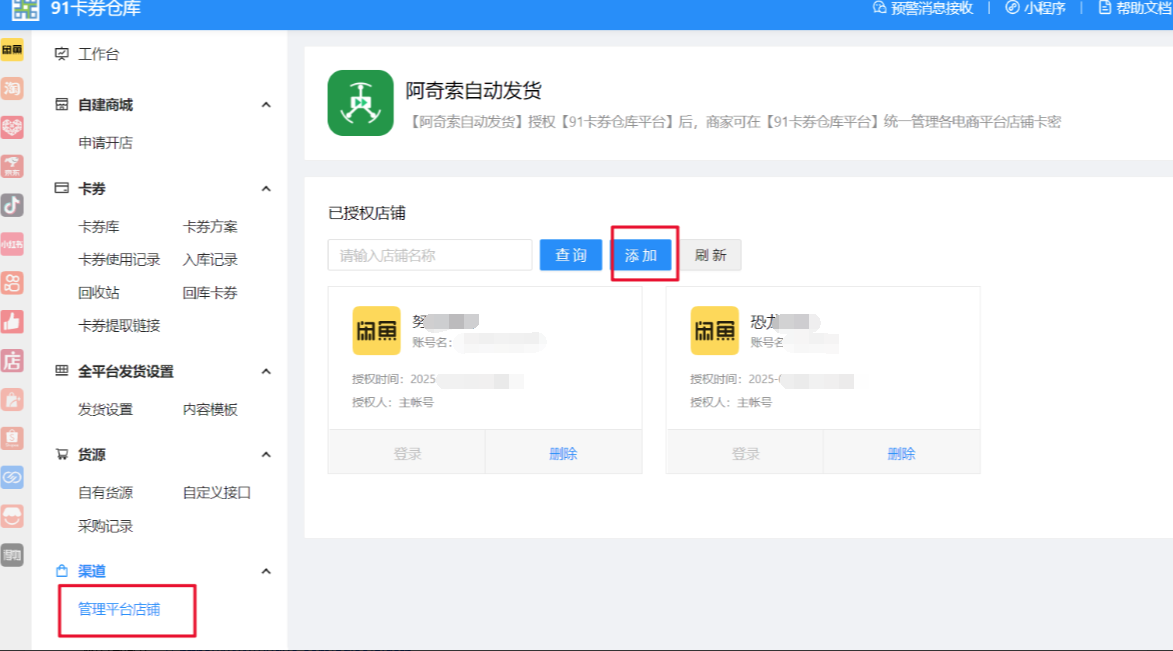
Task: Open the thumbs-up platform icon
Action: click(12, 322)
